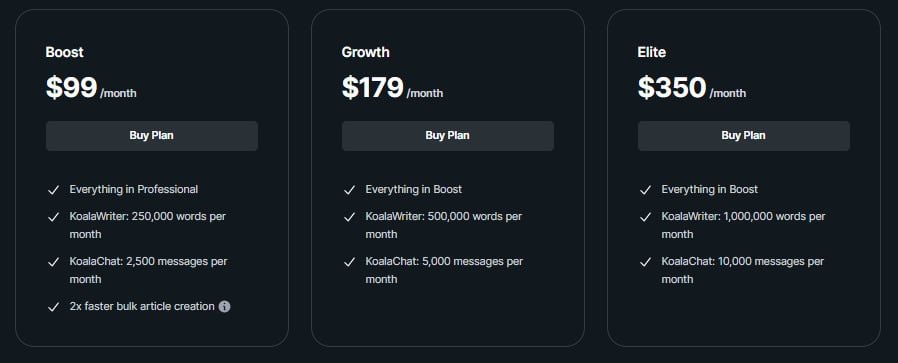The height and width of the screenshot is (363, 898).
Task: Click the Elite plan Buy Plan button
Action: (x=744, y=136)
